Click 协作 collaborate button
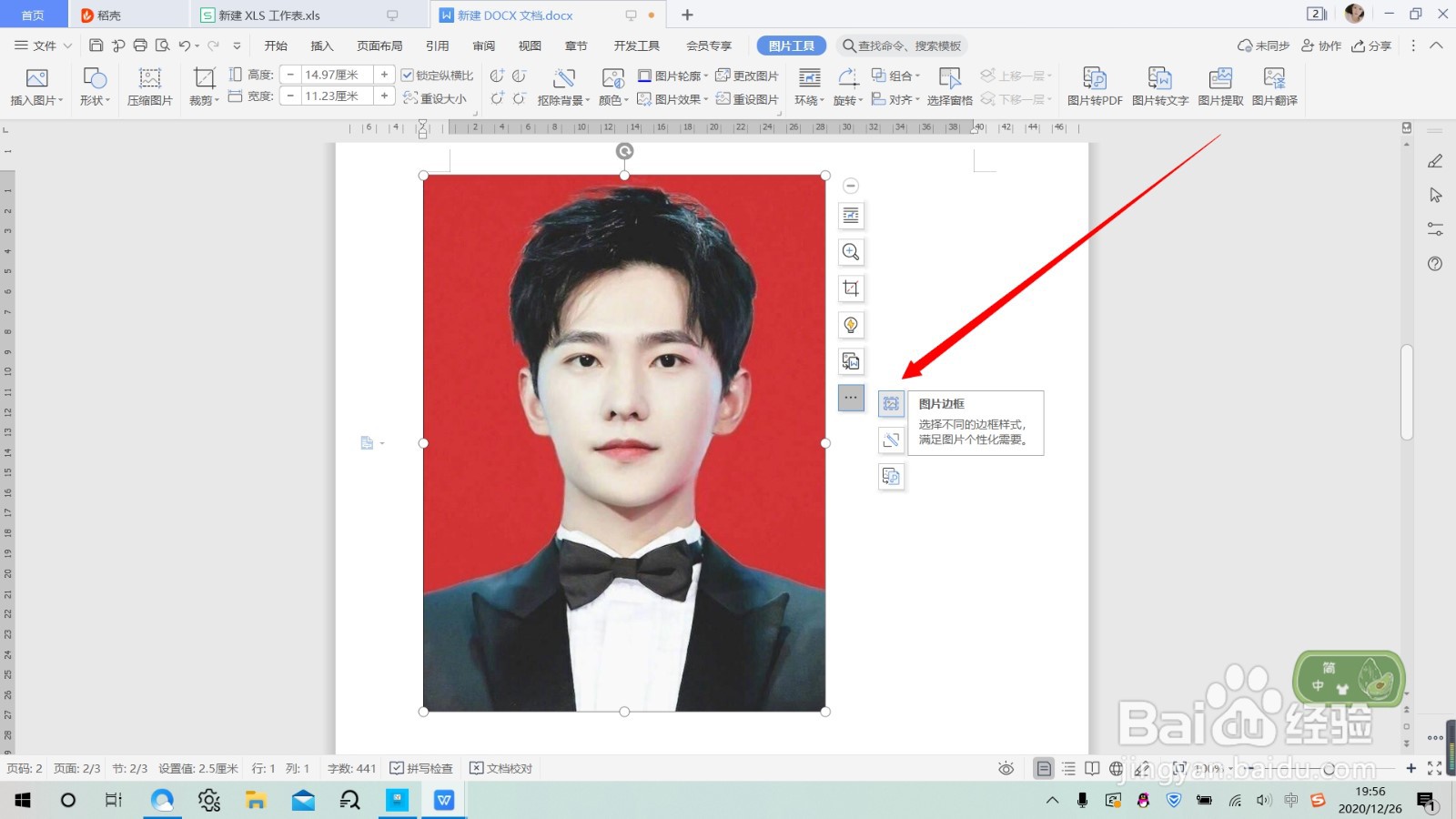This screenshot has width=1456, height=819. point(1321,45)
